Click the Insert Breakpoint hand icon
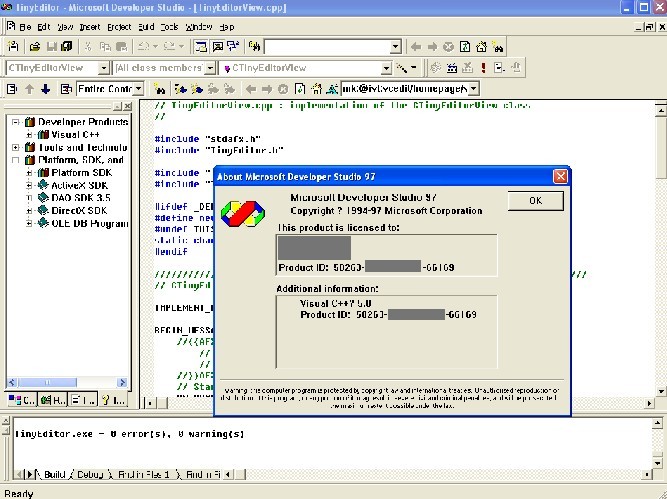 [x=516, y=68]
